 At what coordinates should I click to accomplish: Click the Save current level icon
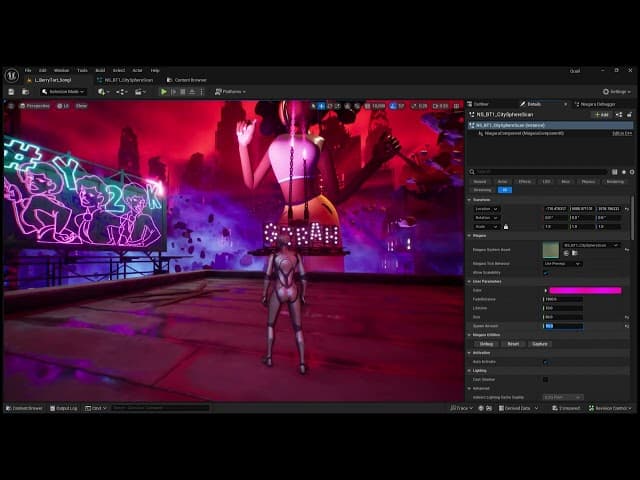[x=11, y=92]
